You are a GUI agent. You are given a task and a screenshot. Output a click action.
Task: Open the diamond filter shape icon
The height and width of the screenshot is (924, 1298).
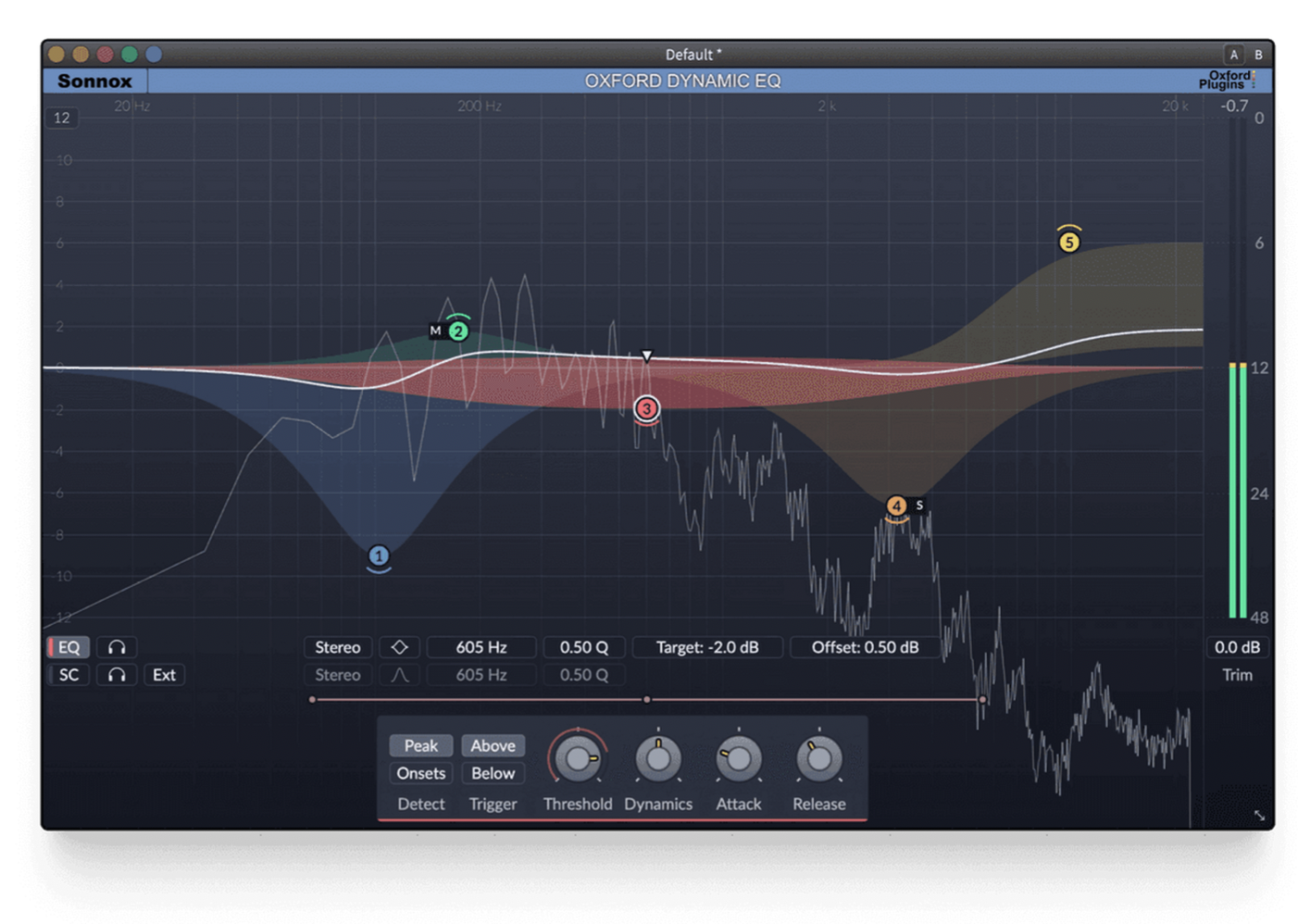coord(400,646)
